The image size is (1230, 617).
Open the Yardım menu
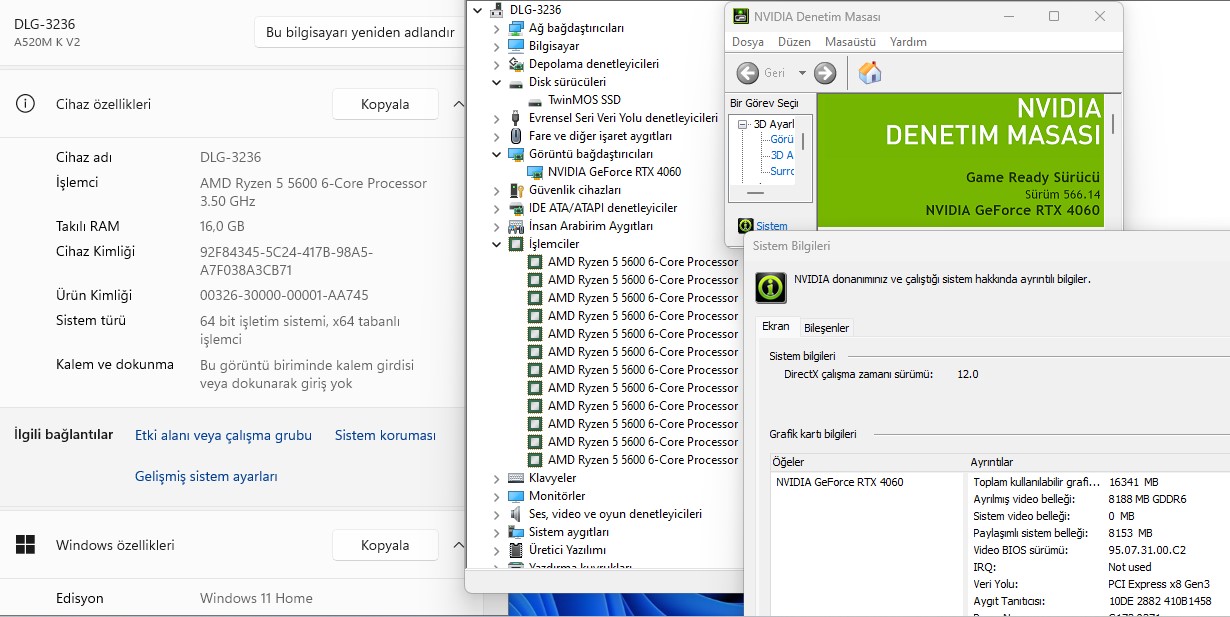[908, 42]
